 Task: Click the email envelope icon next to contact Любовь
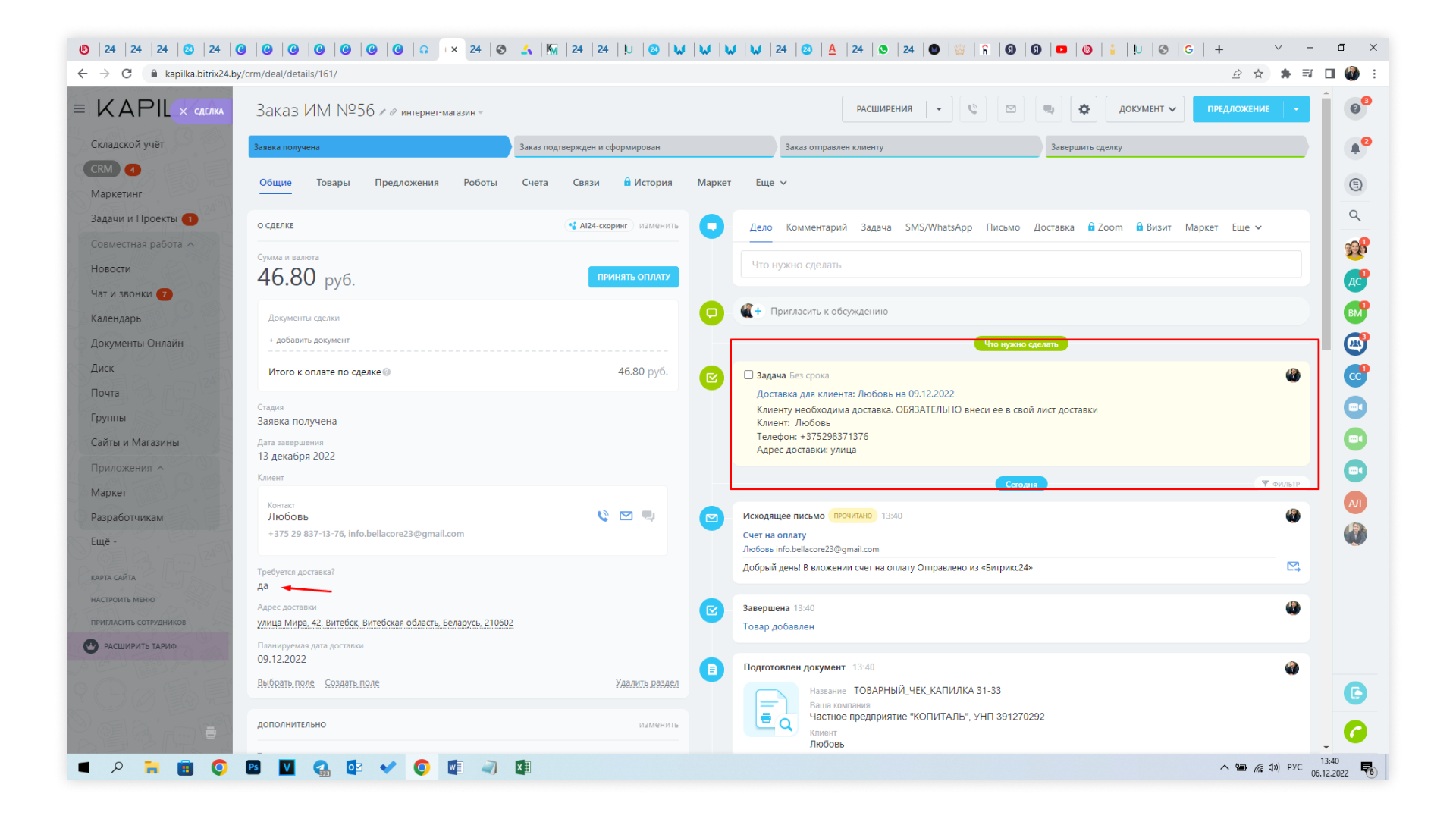(626, 516)
